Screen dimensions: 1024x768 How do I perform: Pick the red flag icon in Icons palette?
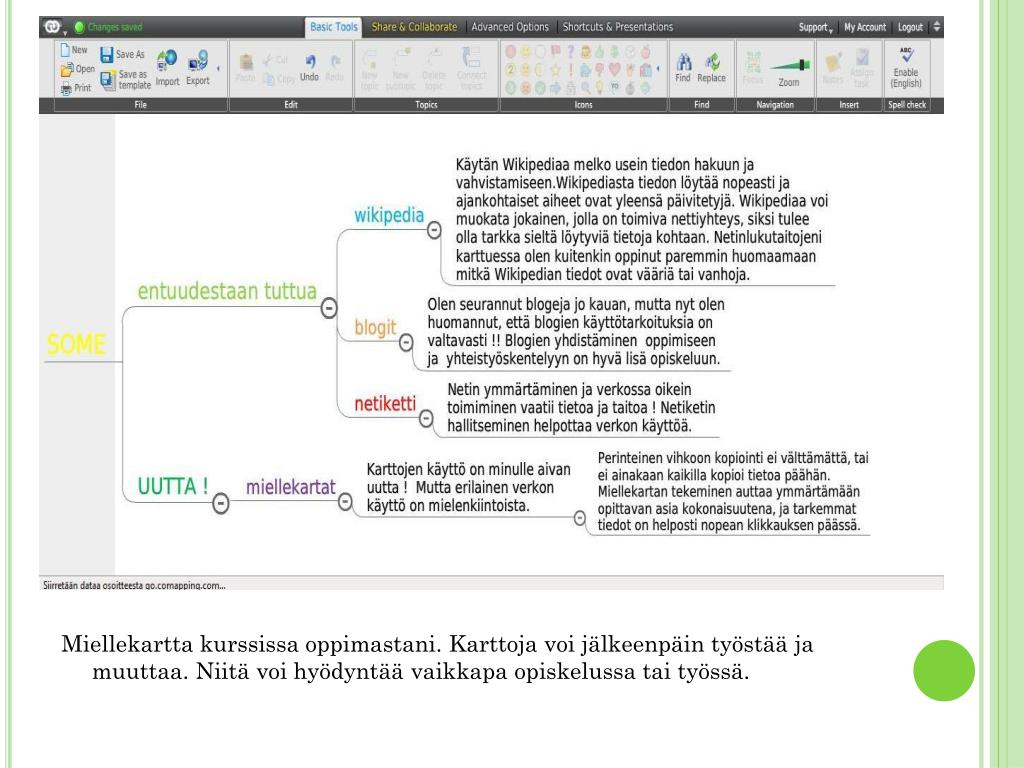(x=556, y=51)
